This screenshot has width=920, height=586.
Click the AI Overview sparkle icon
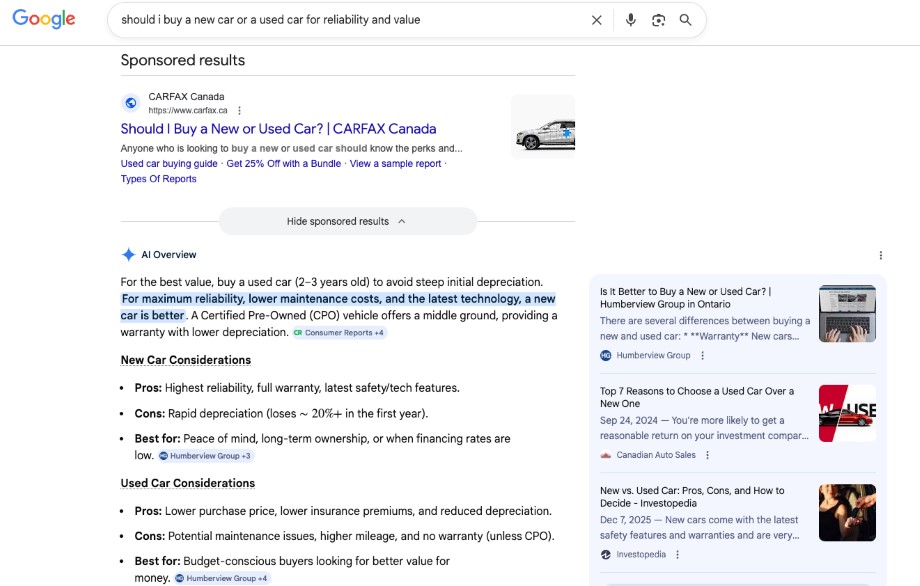tap(128, 255)
